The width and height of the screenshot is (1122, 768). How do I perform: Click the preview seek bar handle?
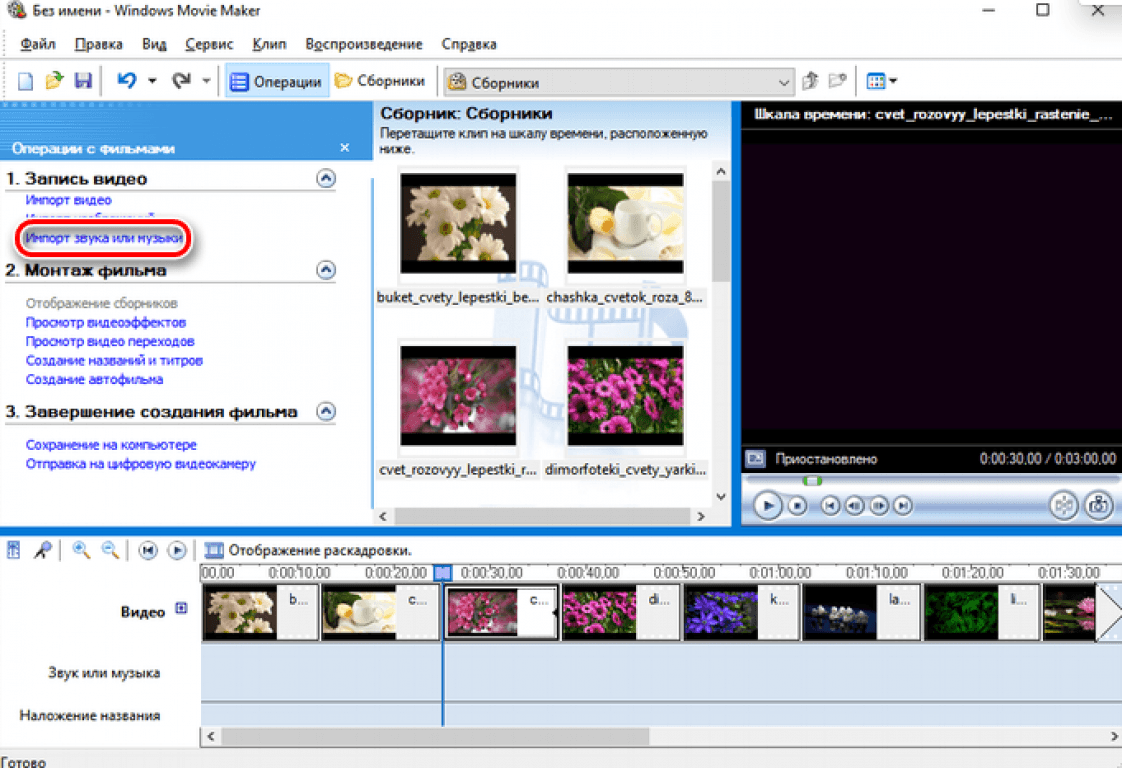[x=812, y=480]
